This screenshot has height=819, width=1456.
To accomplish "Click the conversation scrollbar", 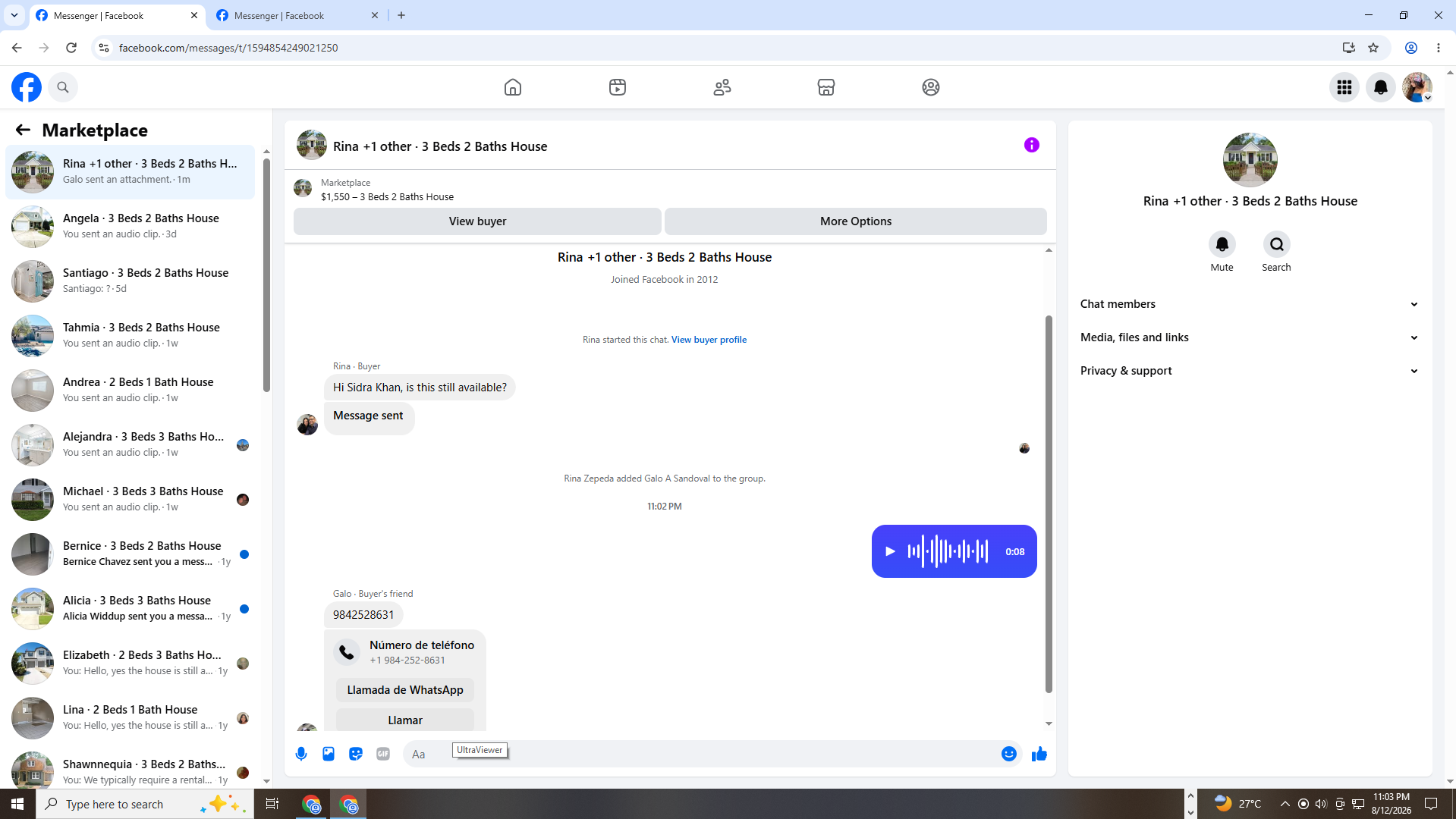I will 1049,504.
